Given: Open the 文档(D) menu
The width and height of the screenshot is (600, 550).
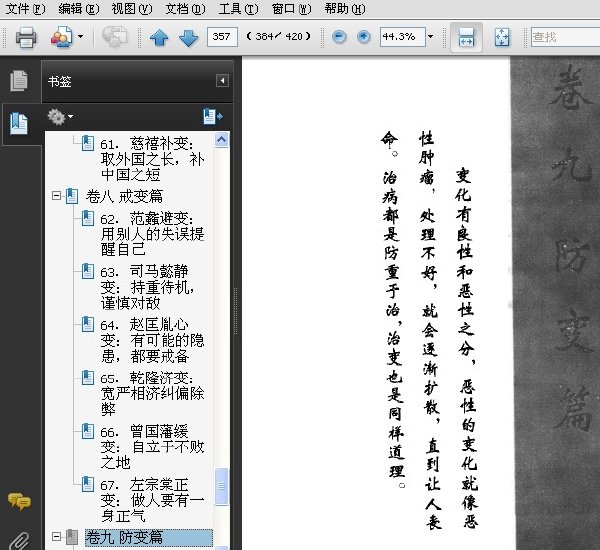Looking at the screenshot, I should coord(185,8).
